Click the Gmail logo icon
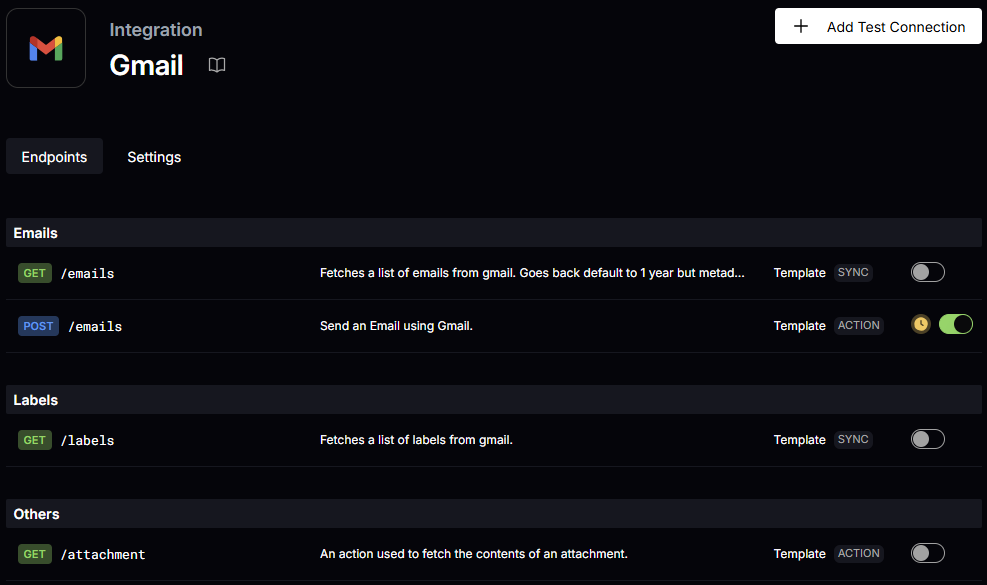 tap(46, 47)
